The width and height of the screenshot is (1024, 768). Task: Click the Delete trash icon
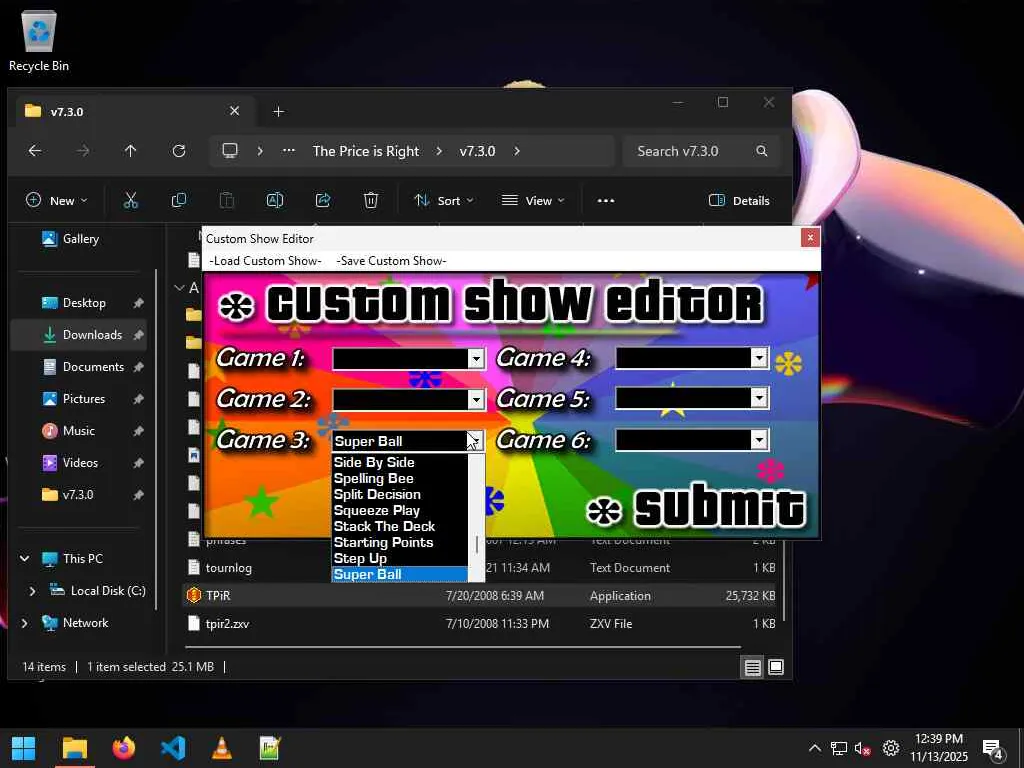point(371,200)
